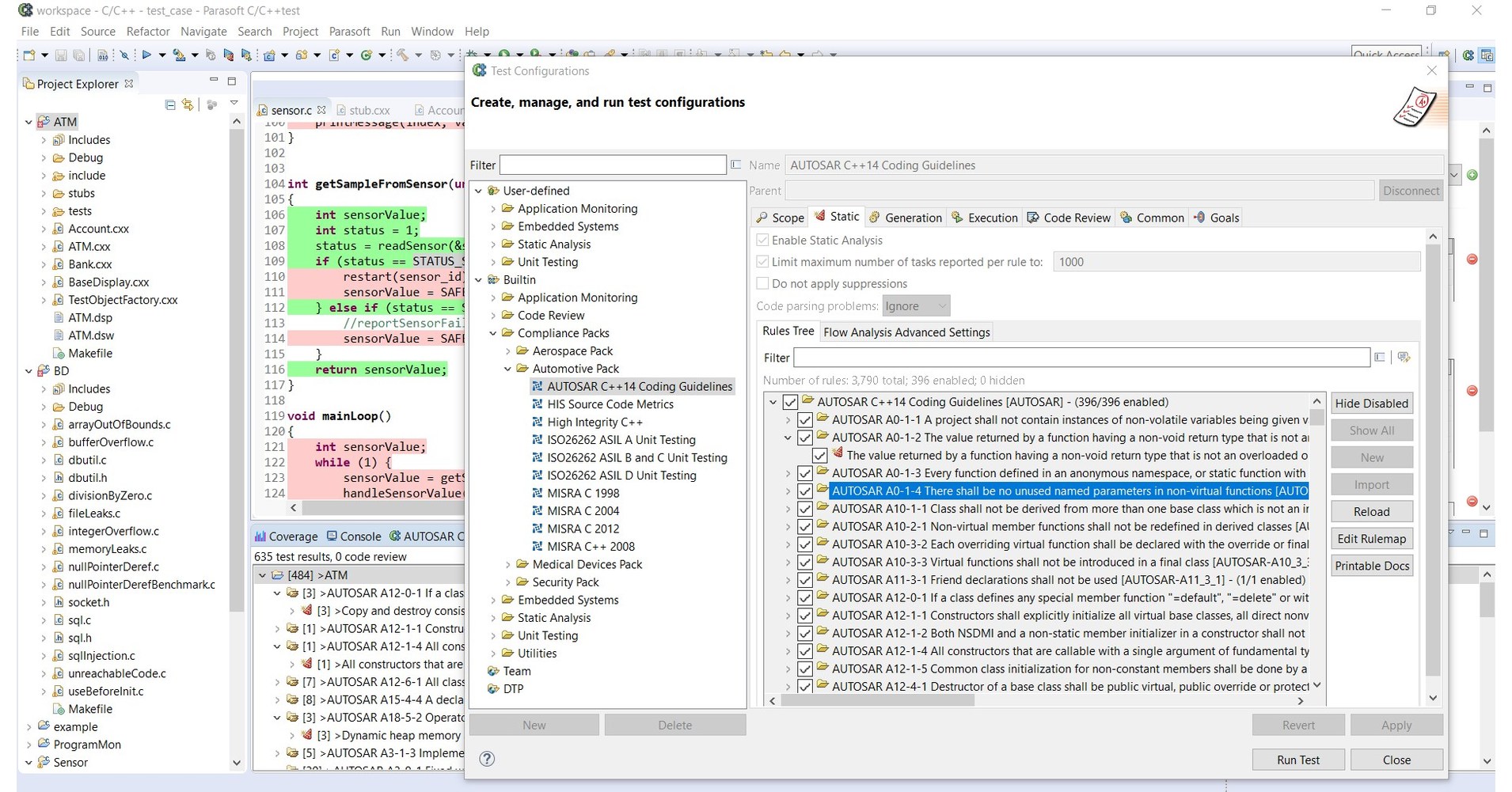
Task: Switch to the Code Review tab
Action: point(1069,218)
